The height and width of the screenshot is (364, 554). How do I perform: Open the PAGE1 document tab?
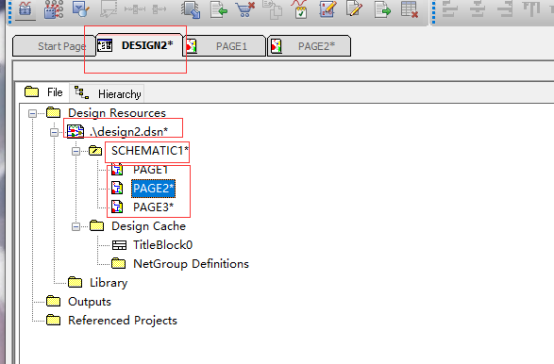(225, 46)
